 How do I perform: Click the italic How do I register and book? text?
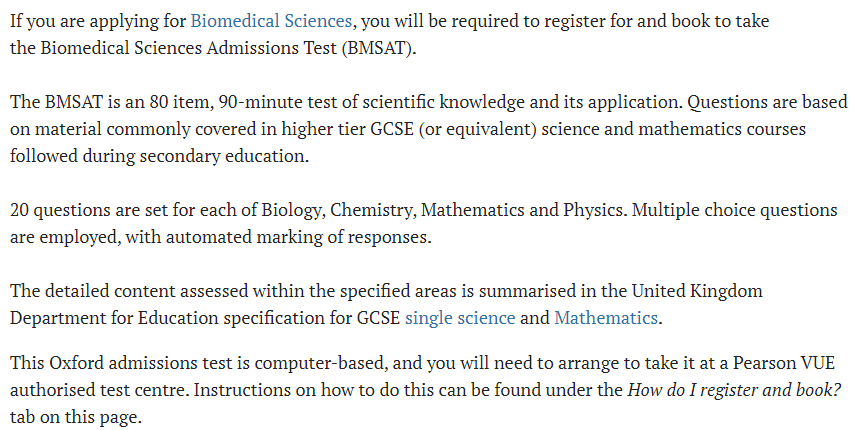tap(734, 390)
